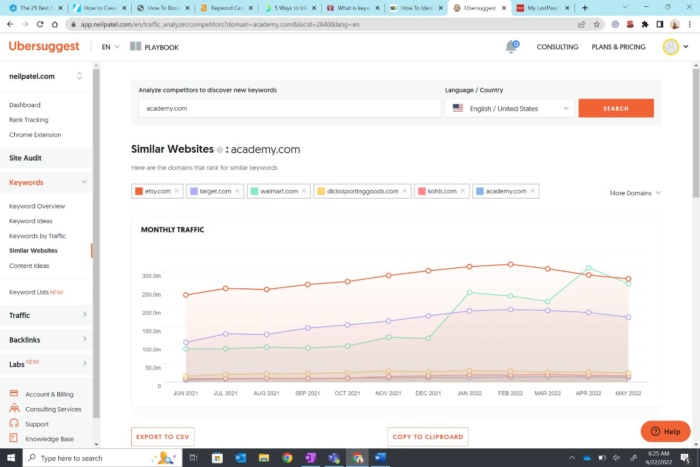Screen dimensions: 700x467
Task: Open the user profile avatar
Action: (x=671, y=46)
